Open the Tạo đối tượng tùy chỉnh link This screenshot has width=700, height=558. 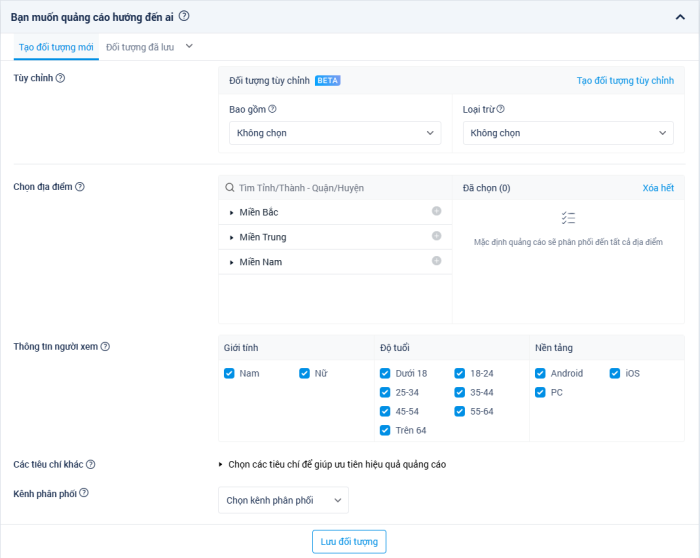625,80
